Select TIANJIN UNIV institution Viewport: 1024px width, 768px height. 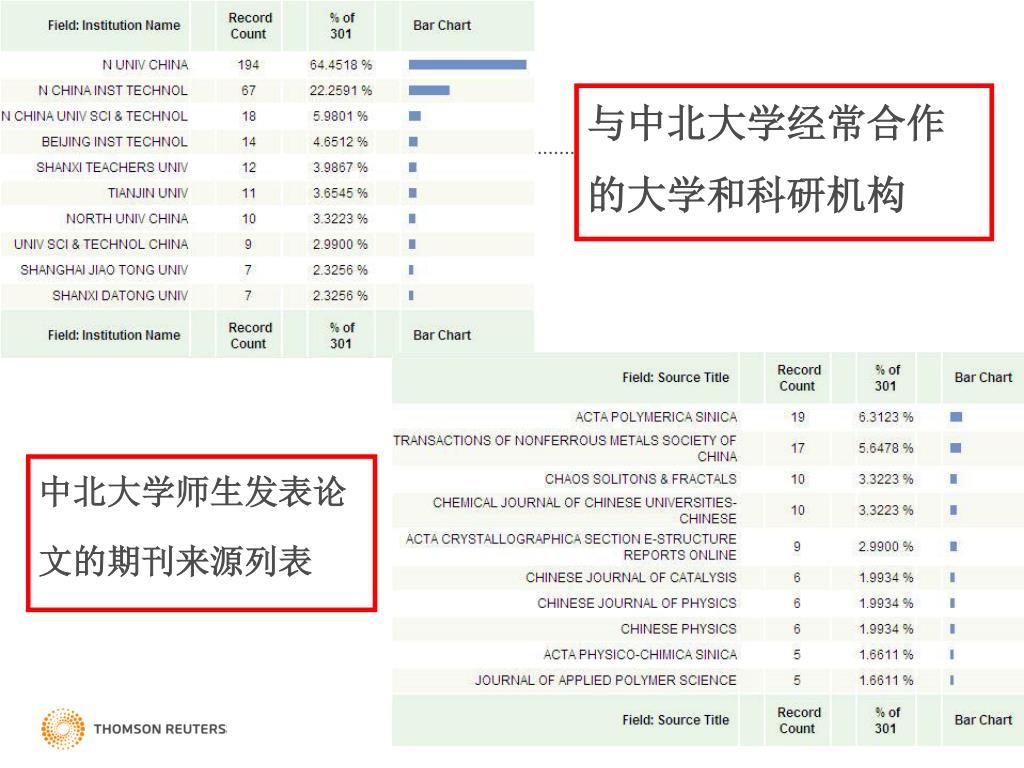148,193
